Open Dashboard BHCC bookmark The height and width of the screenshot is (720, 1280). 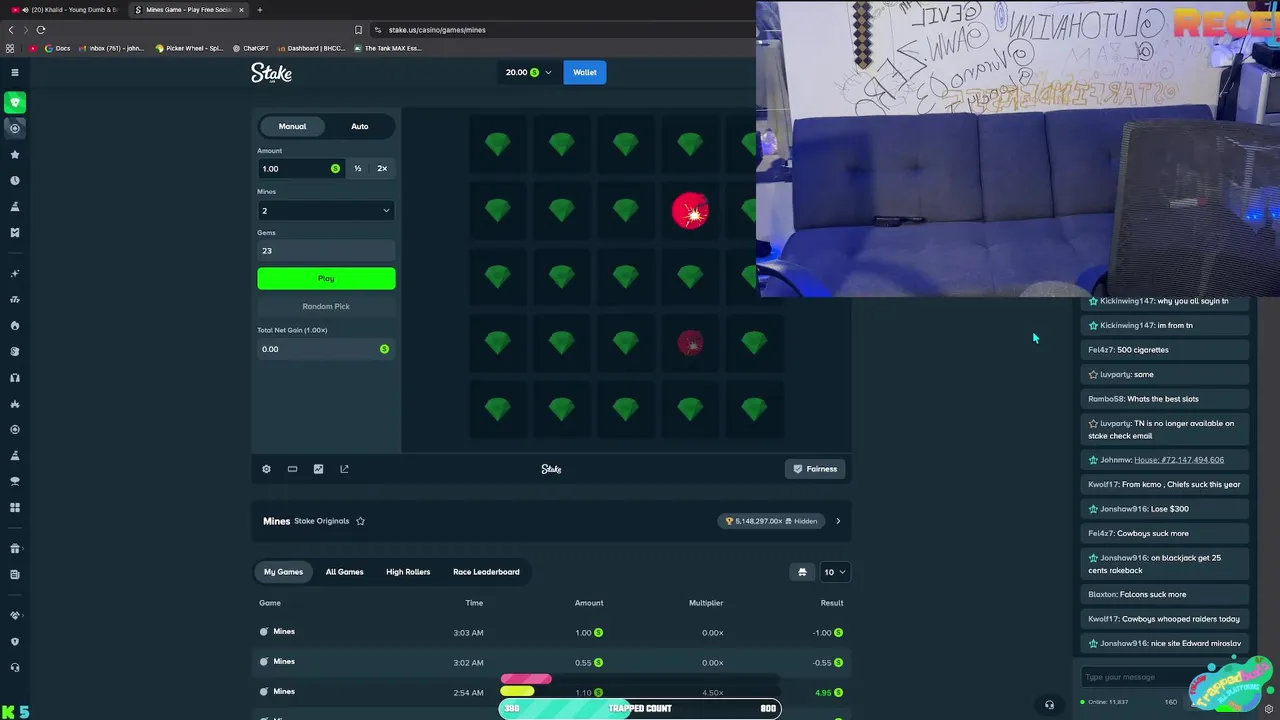pos(312,48)
